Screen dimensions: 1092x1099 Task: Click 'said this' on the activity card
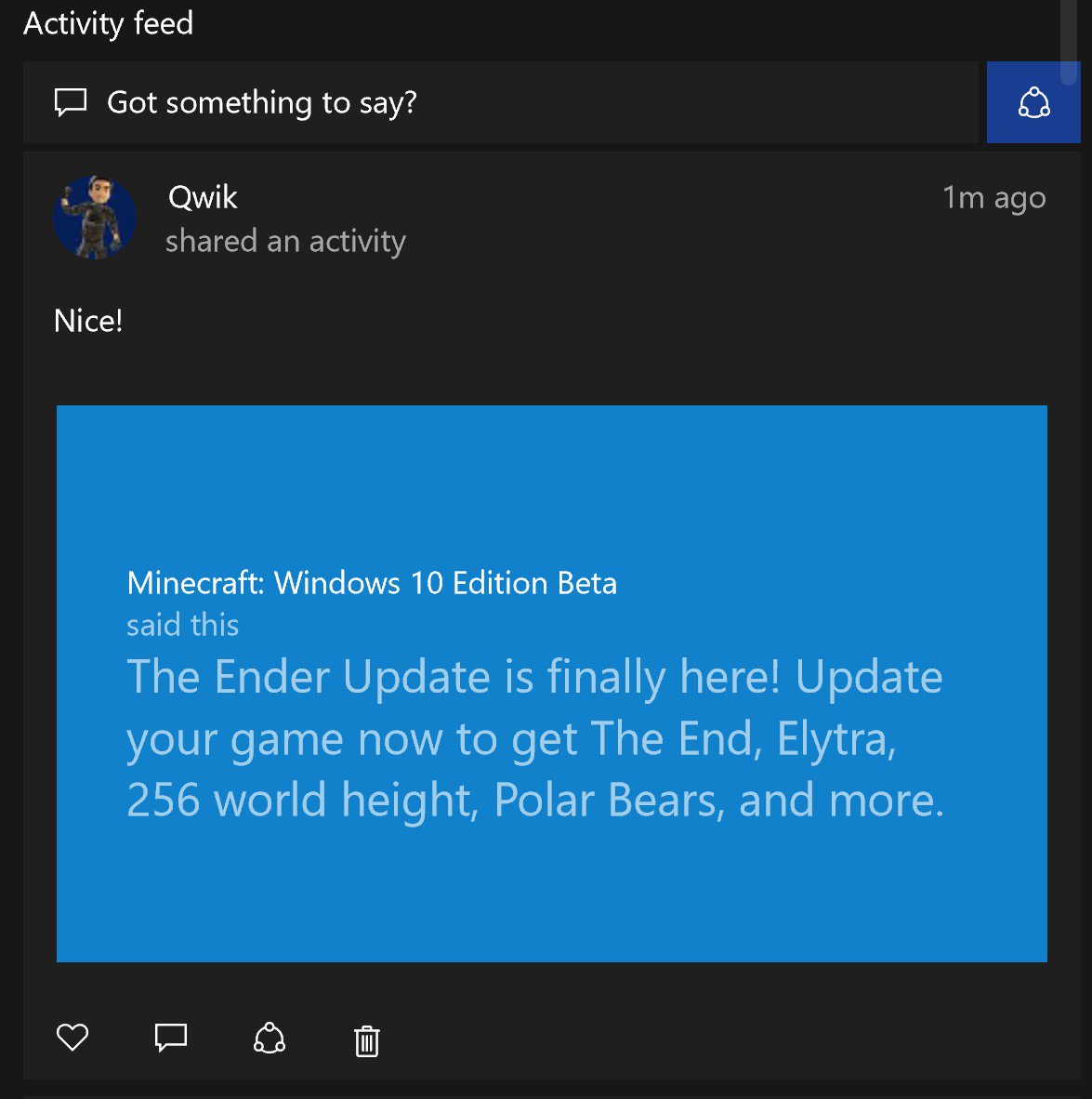tap(182, 625)
